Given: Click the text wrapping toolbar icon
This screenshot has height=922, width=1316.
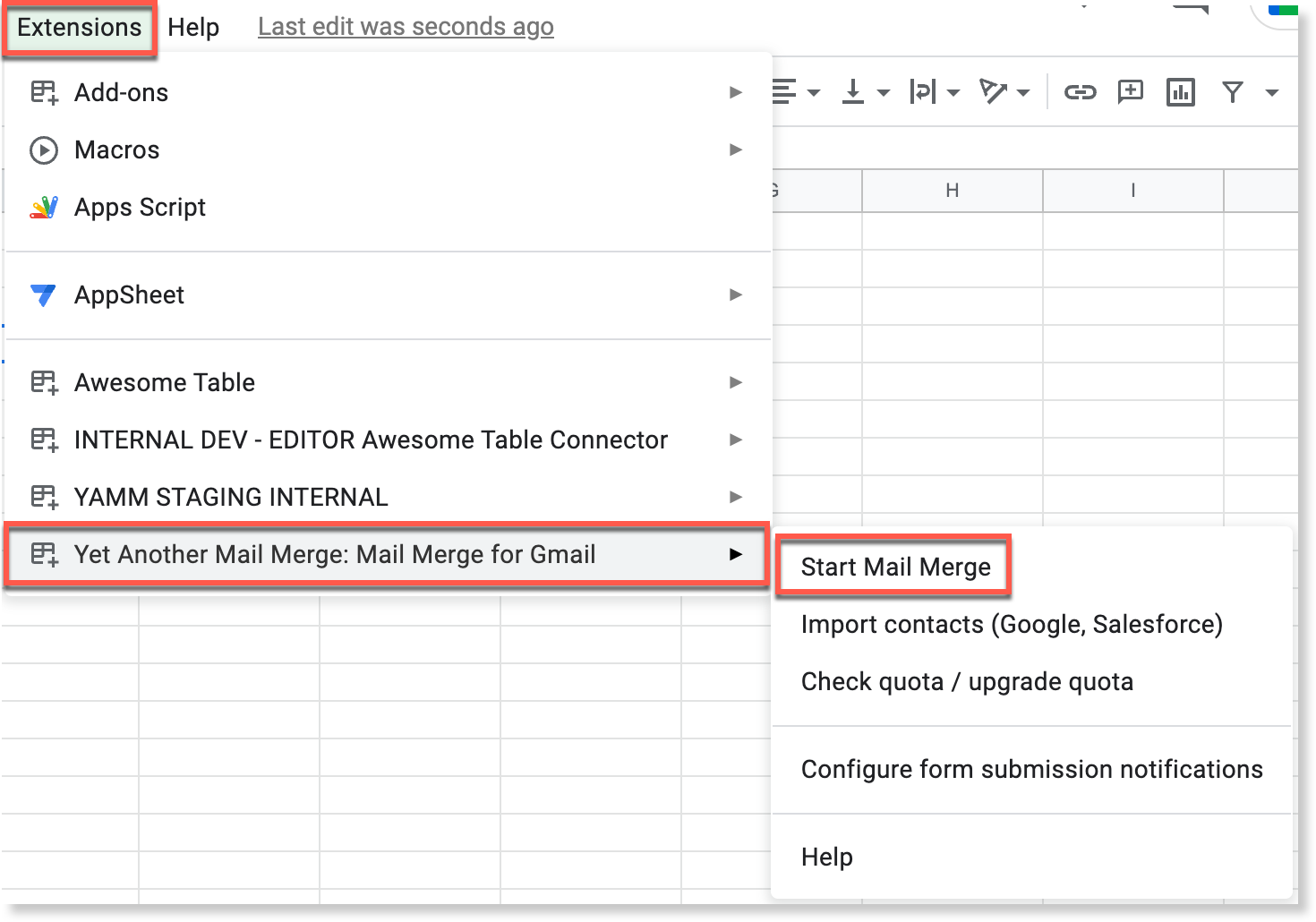Looking at the screenshot, I should [x=922, y=91].
